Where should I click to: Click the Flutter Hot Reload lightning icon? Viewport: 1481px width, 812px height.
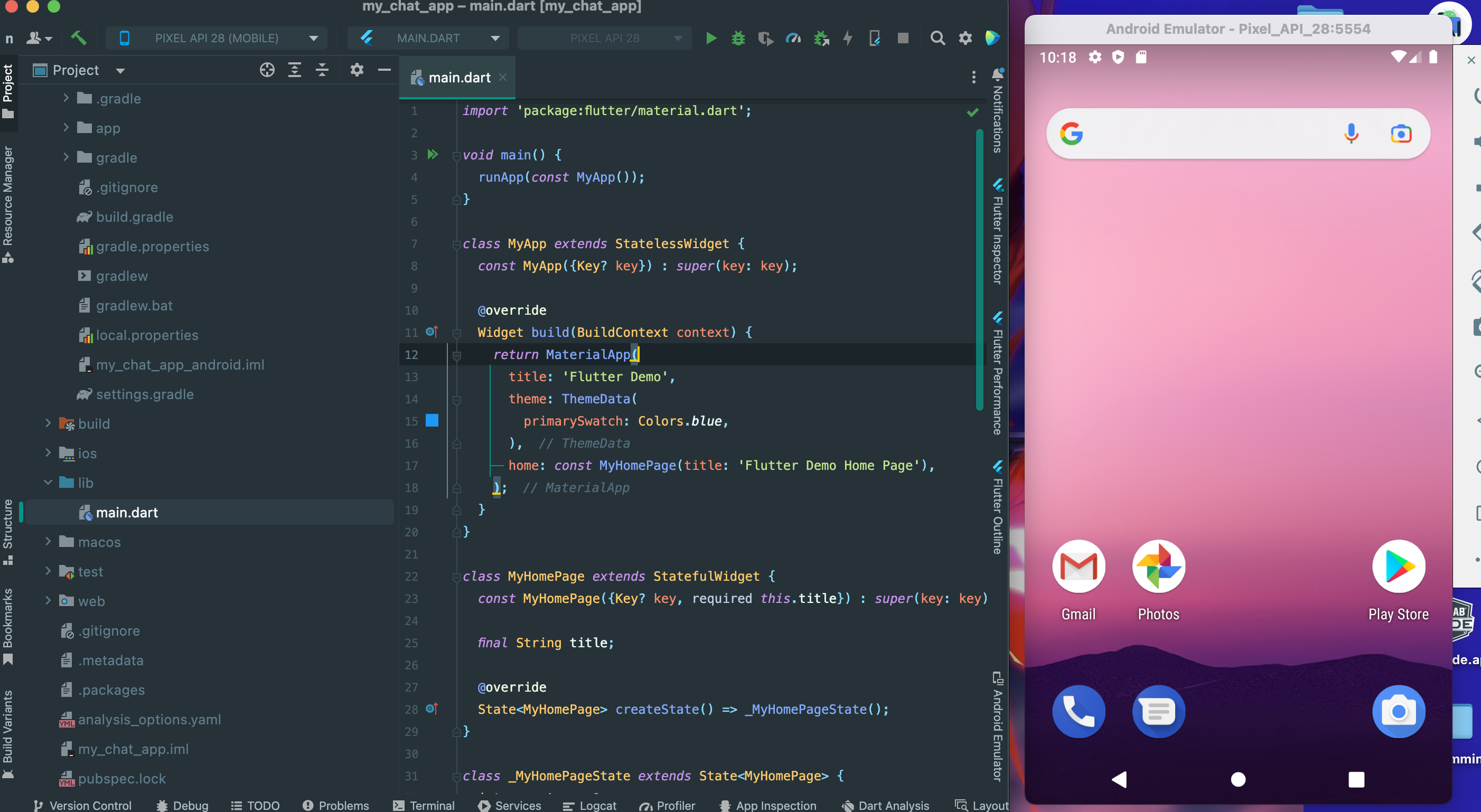(x=847, y=38)
